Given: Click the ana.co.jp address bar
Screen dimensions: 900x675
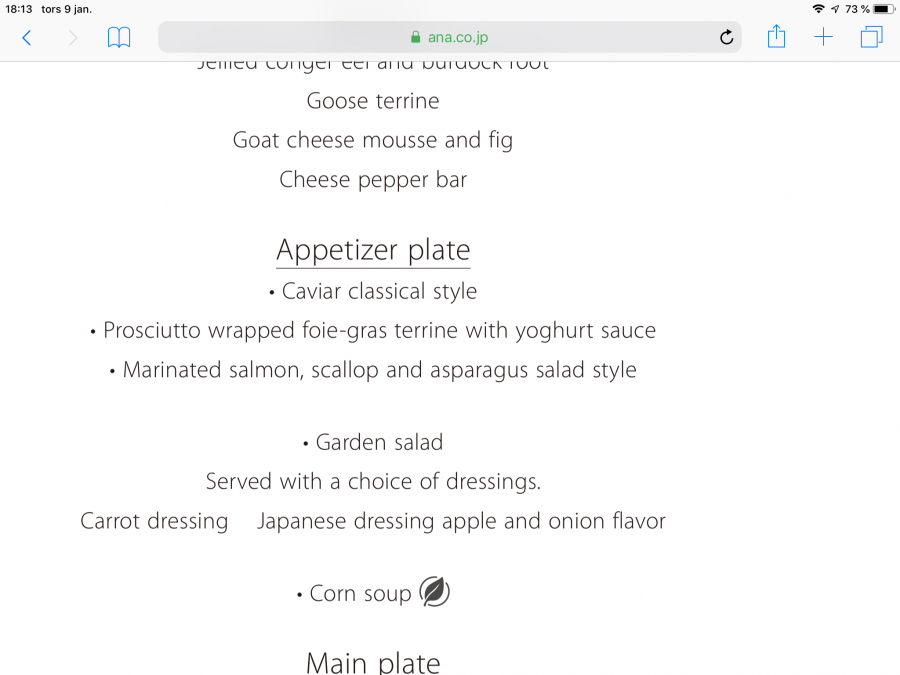Looking at the screenshot, I should [x=450, y=38].
